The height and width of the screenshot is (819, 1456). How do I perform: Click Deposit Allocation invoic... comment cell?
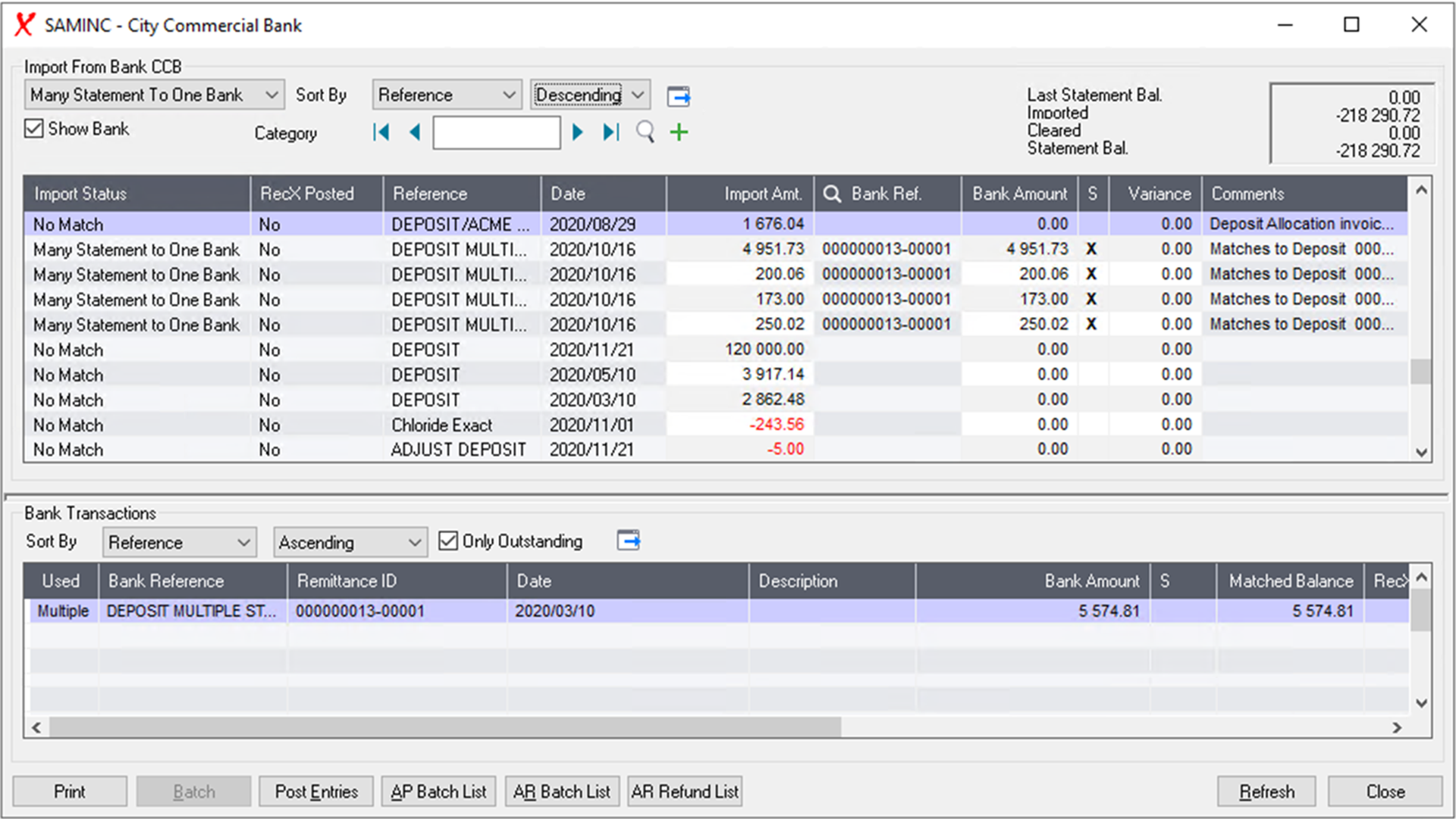[x=1304, y=224]
